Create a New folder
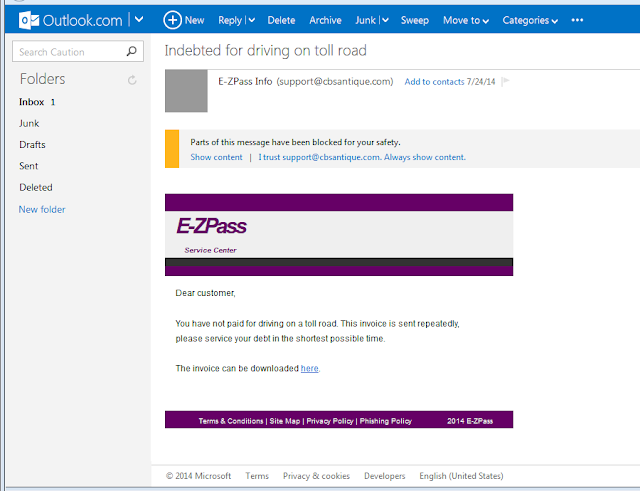Screen dimensions: 640x491 (x=42, y=209)
